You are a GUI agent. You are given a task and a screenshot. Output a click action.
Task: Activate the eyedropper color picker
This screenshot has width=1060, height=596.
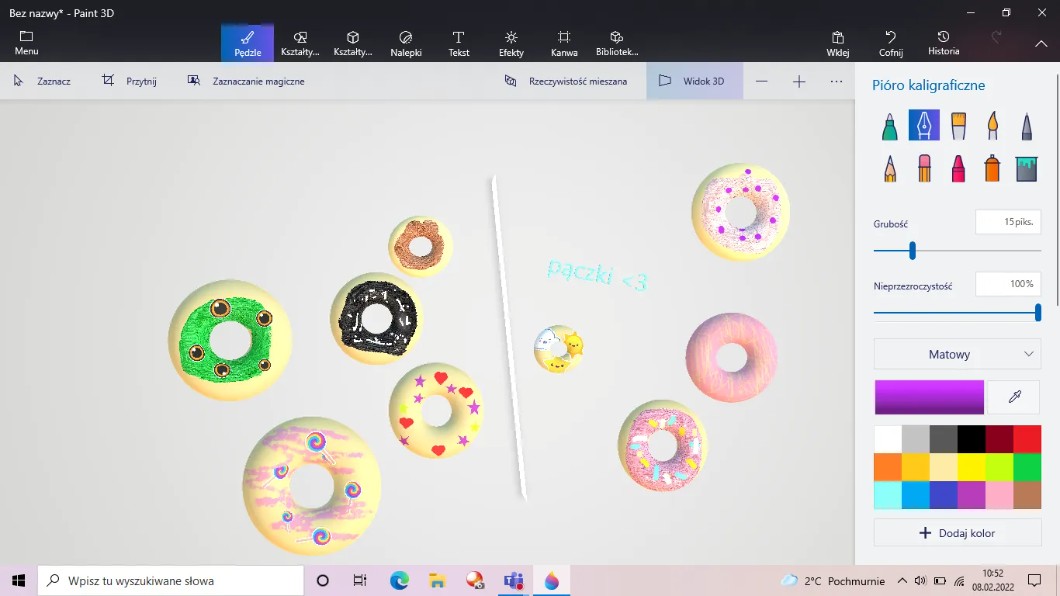pyautogui.click(x=1014, y=397)
